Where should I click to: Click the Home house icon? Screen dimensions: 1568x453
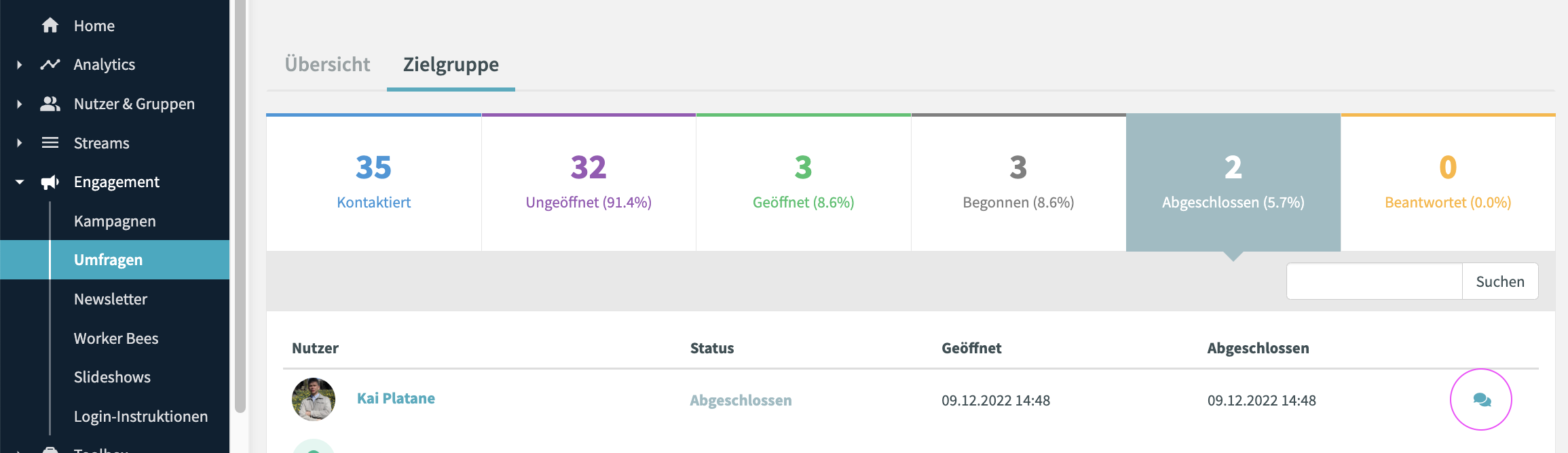pos(50,26)
